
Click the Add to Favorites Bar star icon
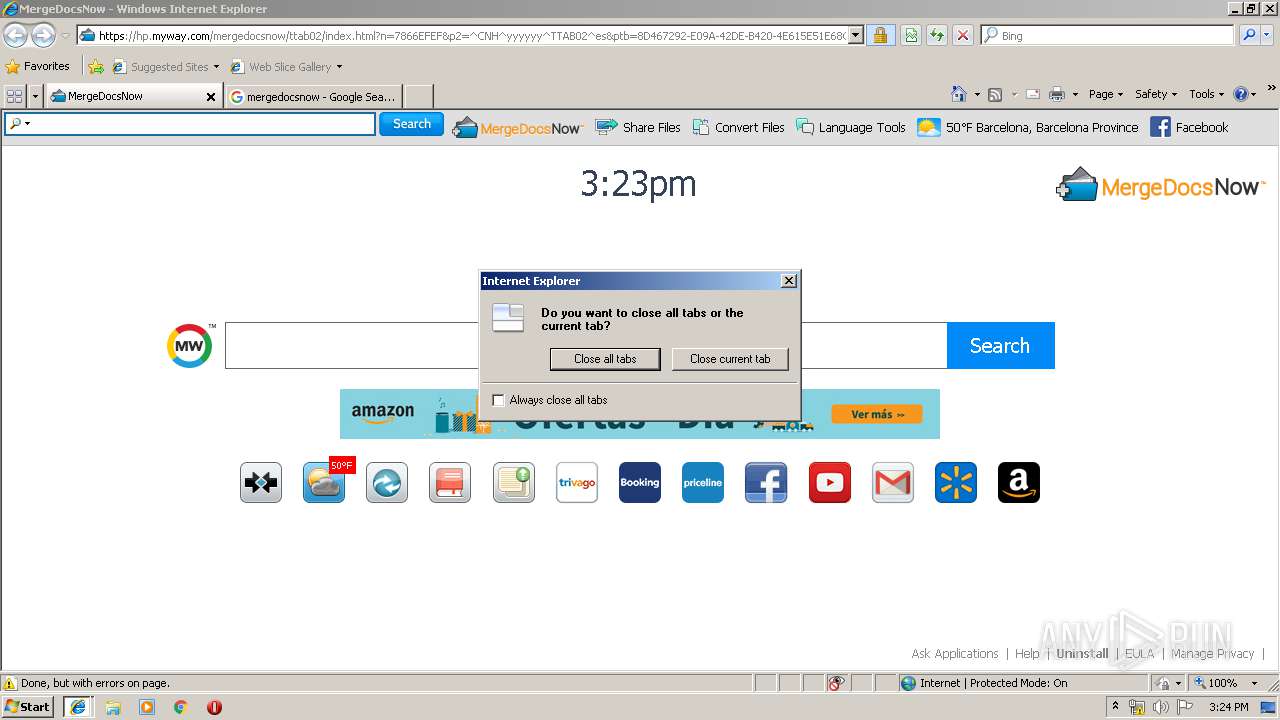click(x=96, y=67)
